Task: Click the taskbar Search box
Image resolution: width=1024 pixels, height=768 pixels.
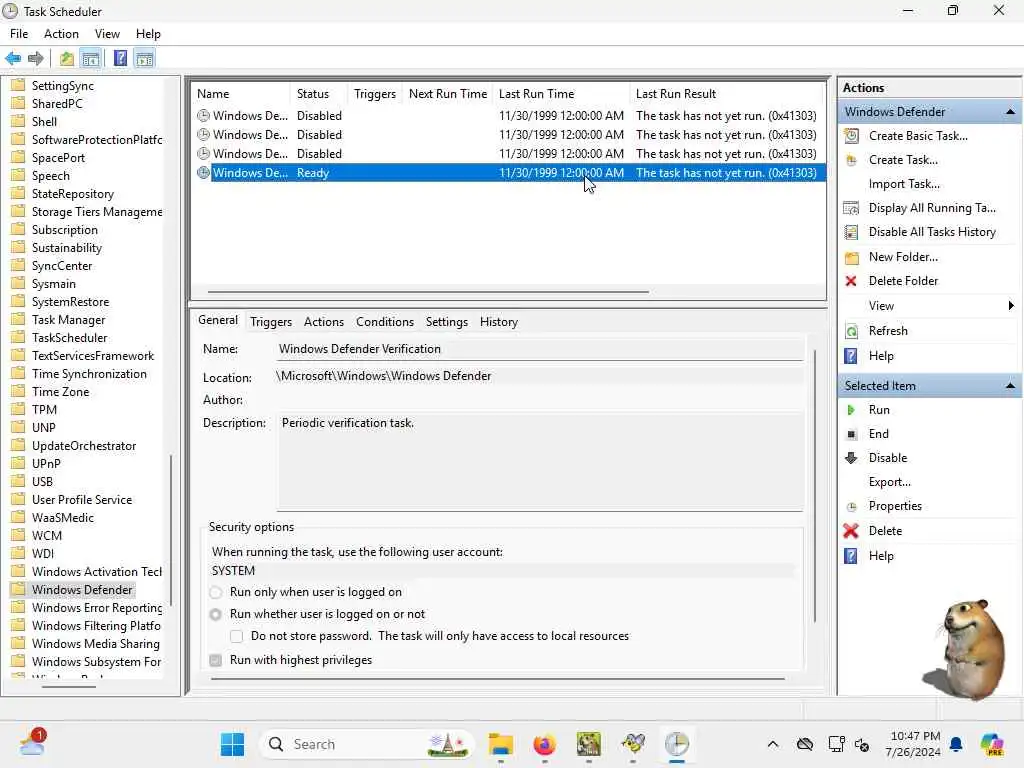Action: pos(367,744)
